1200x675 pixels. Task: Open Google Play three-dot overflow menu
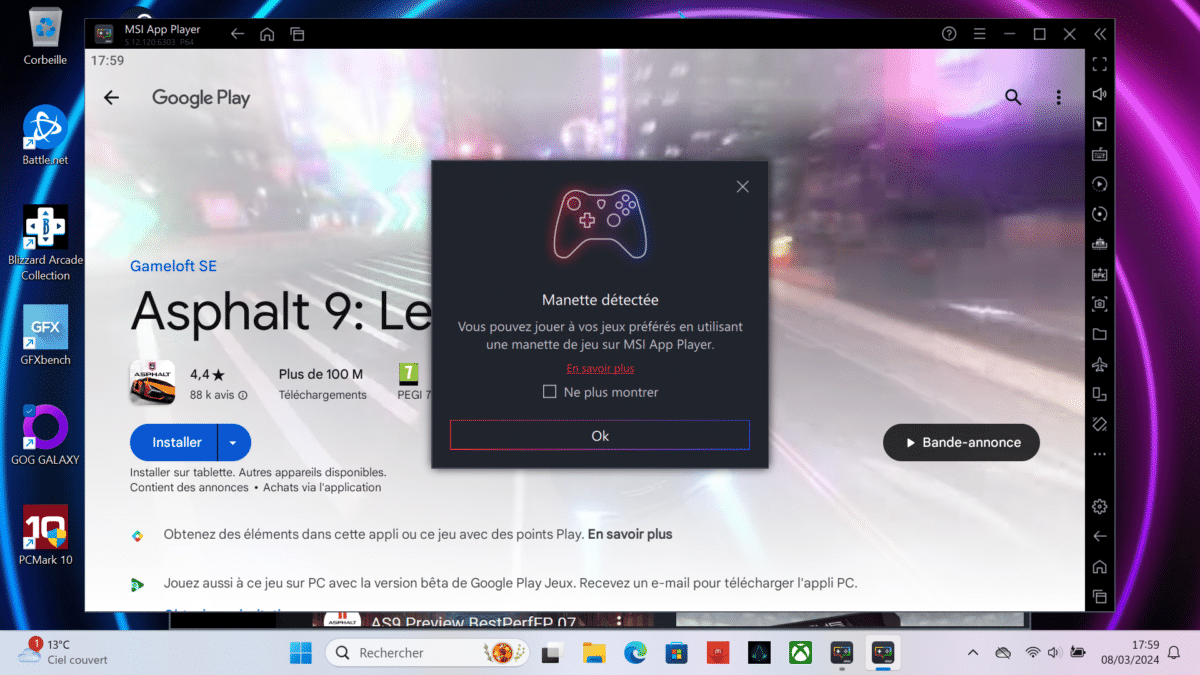click(x=1059, y=98)
